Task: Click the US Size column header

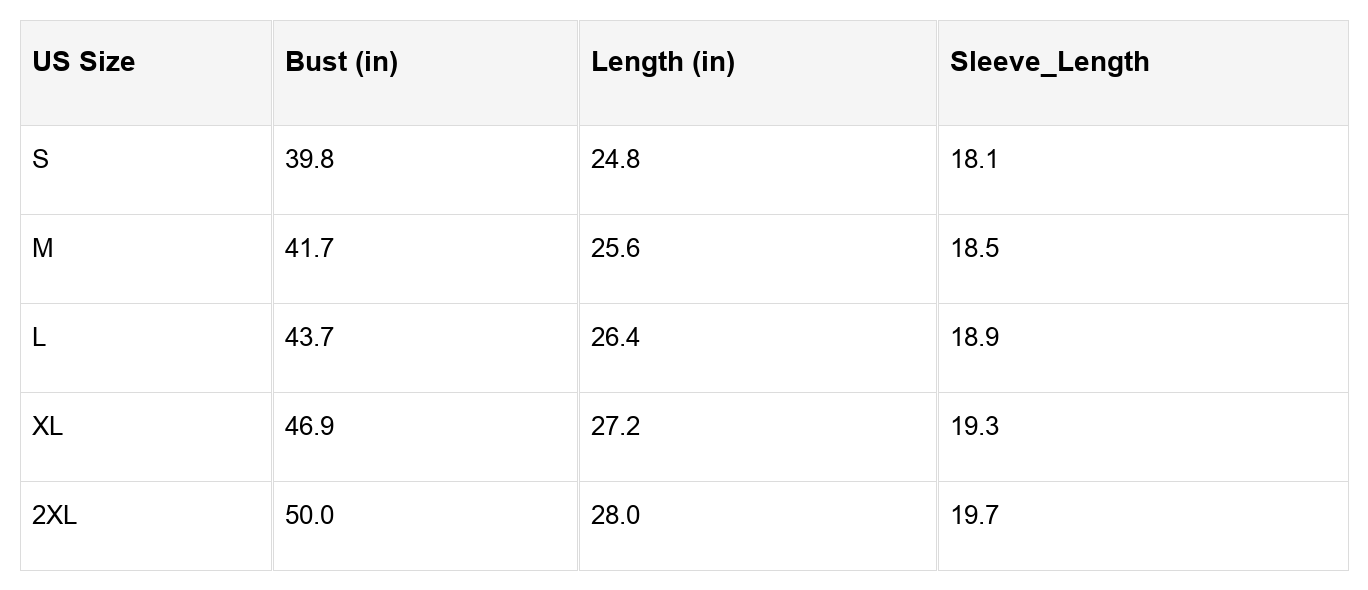Action: pos(83,62)
